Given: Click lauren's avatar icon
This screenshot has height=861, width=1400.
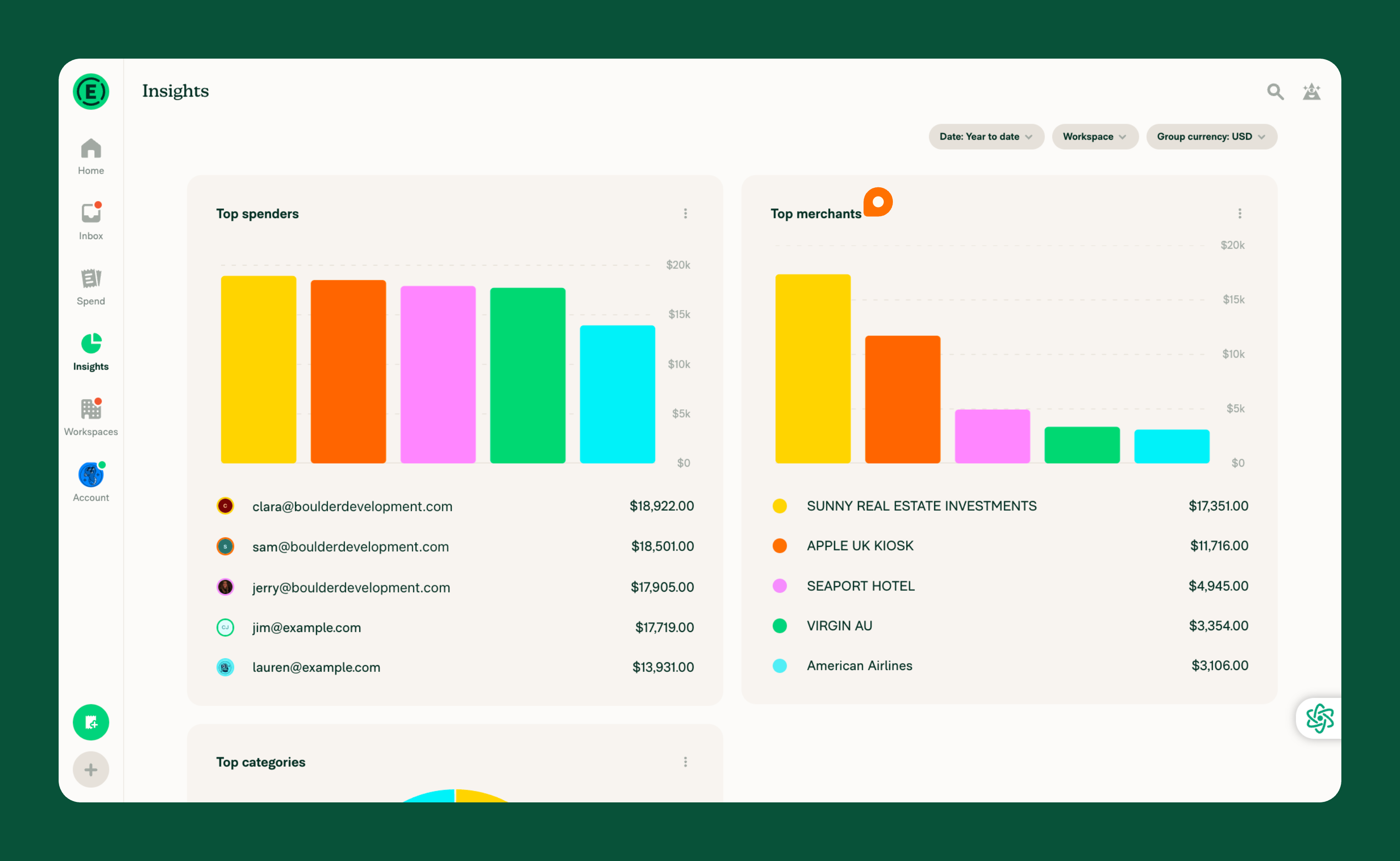Looking at the screenshot, I should pos(225,667).
